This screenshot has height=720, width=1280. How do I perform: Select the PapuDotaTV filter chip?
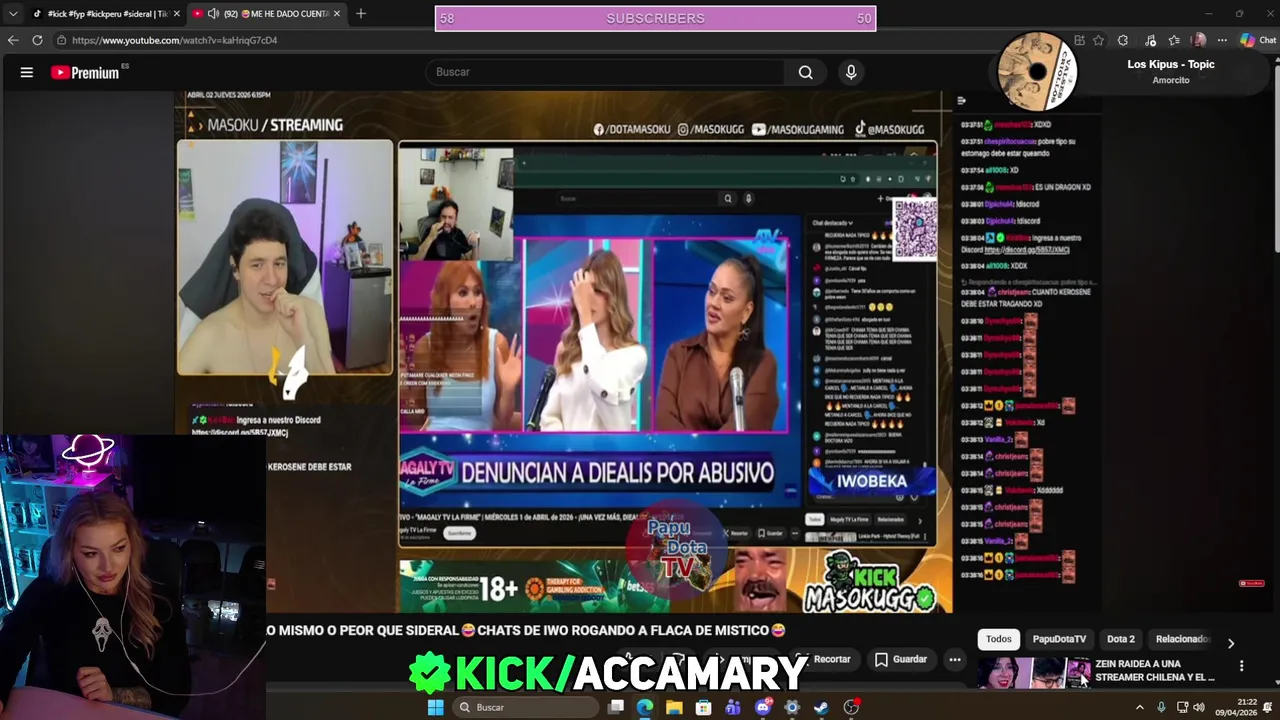pos(1059,639)
